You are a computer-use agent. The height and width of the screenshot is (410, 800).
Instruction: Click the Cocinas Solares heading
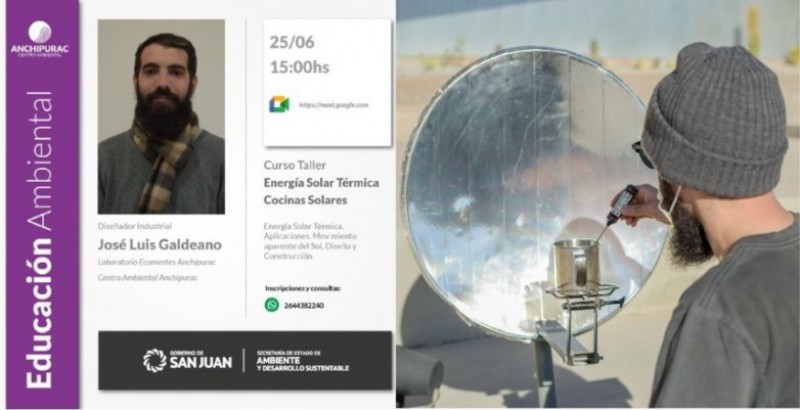click(x=305, y=200)
